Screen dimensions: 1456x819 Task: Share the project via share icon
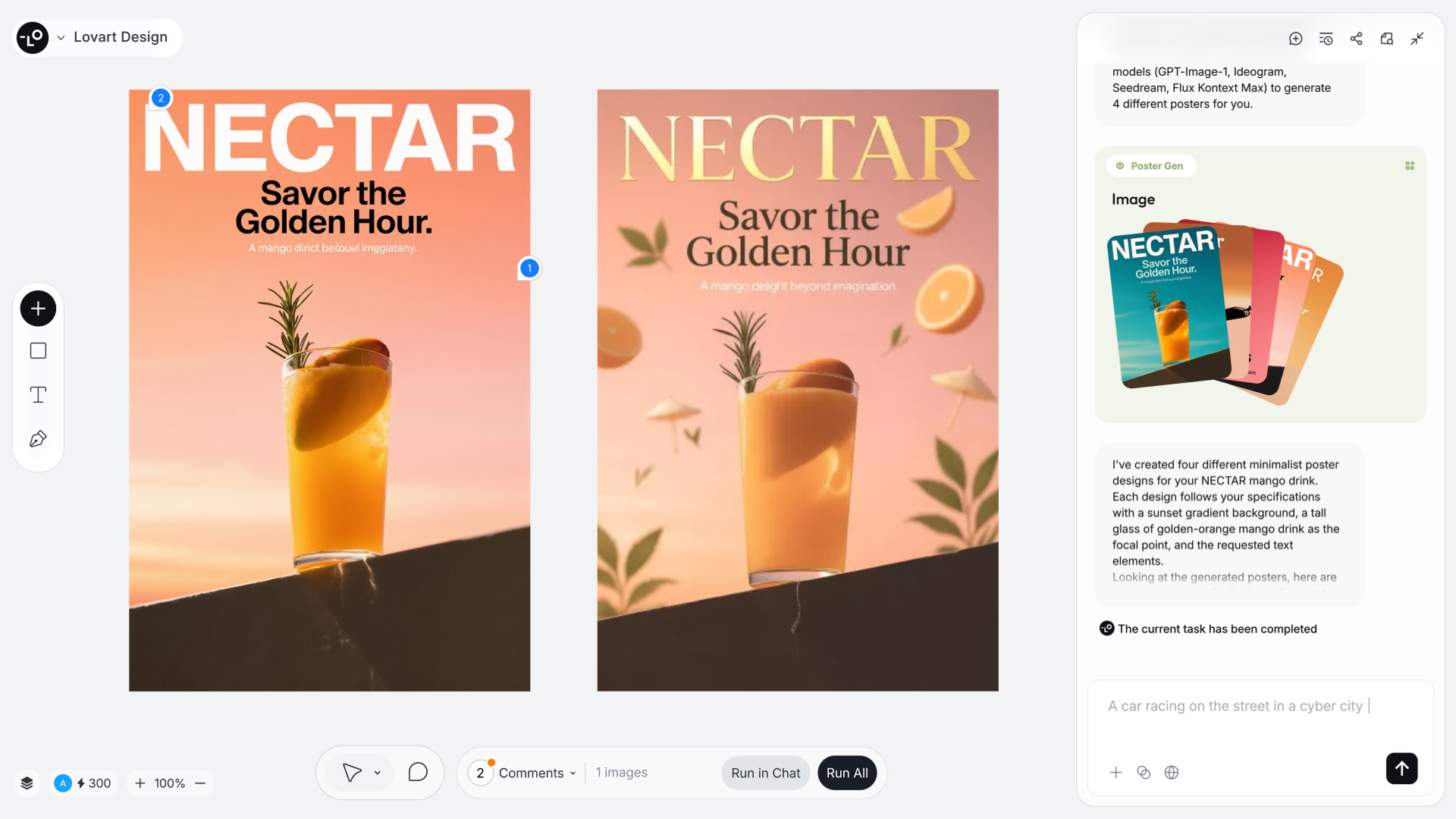click(x=1356, y=39)
